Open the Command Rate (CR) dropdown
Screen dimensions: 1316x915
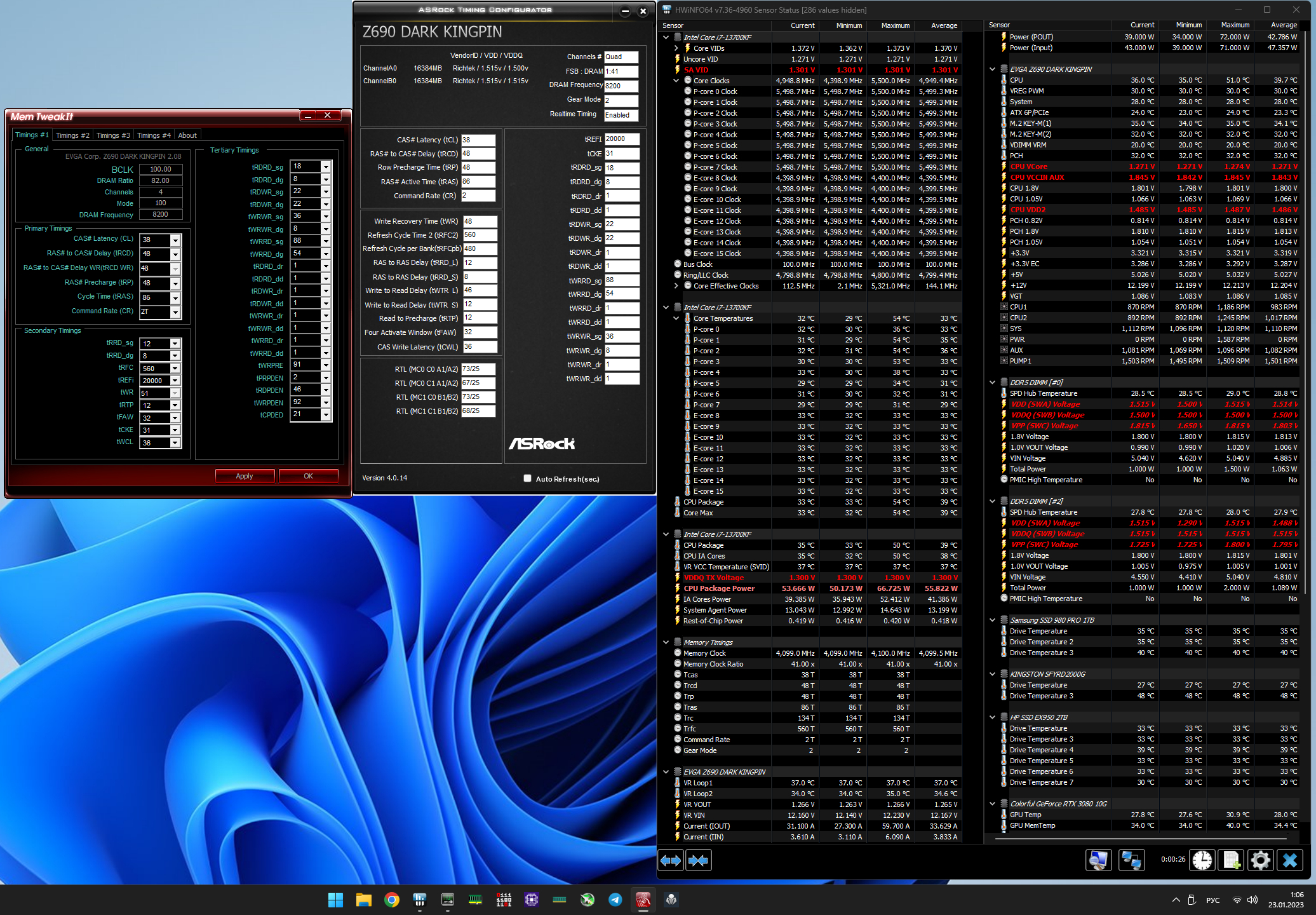click(x=175, y=312)
